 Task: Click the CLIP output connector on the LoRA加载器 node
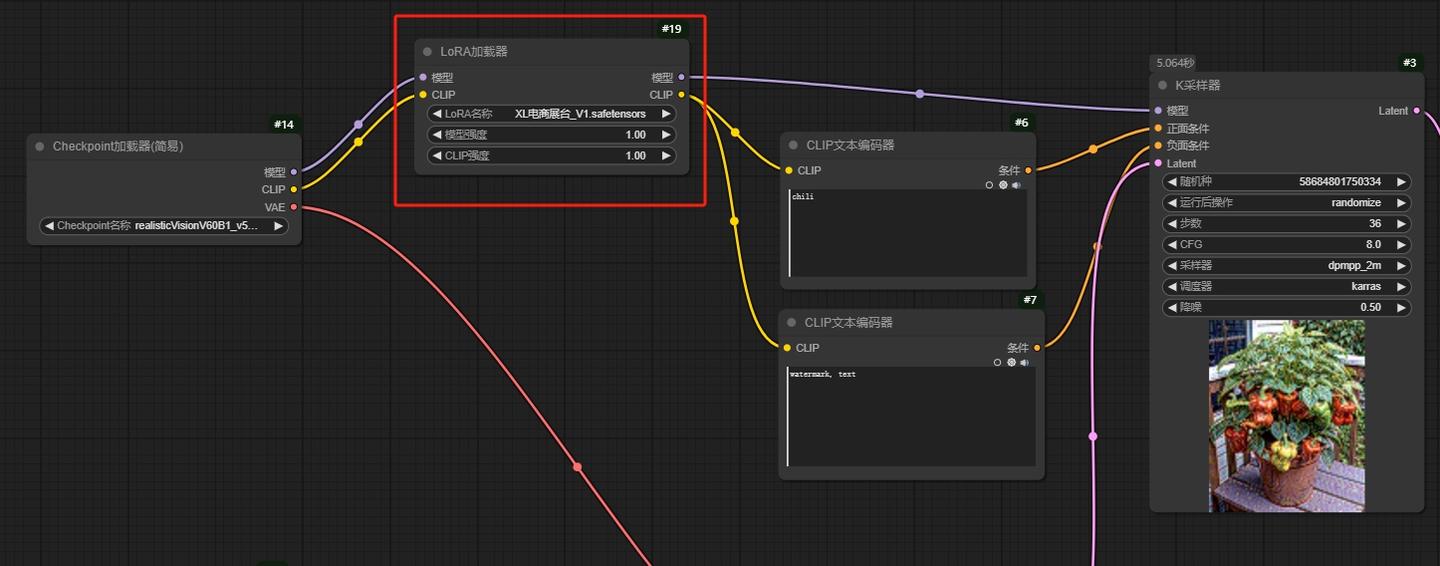[681, 95]
